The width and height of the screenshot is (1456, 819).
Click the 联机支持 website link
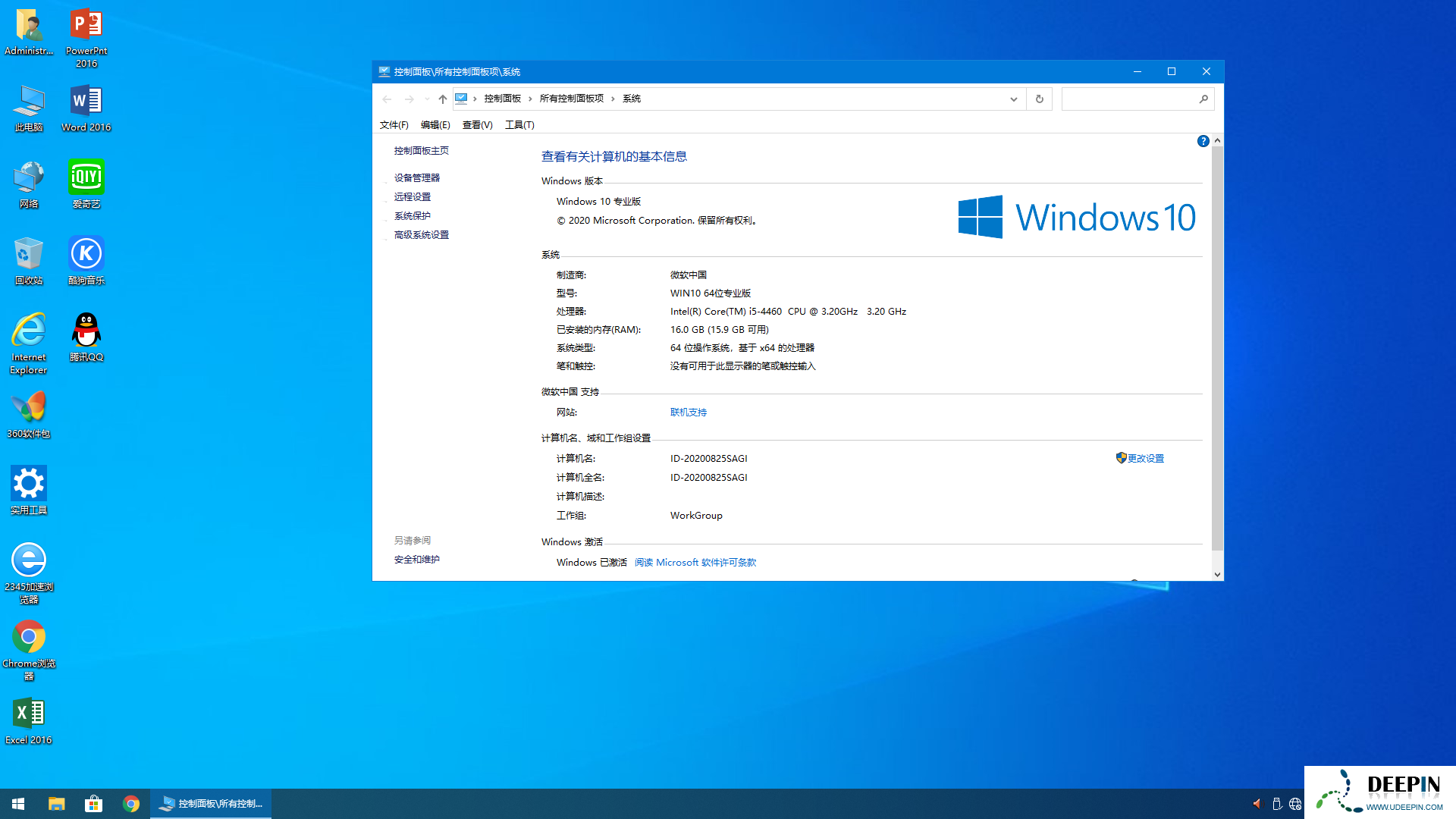pos(689,413)
